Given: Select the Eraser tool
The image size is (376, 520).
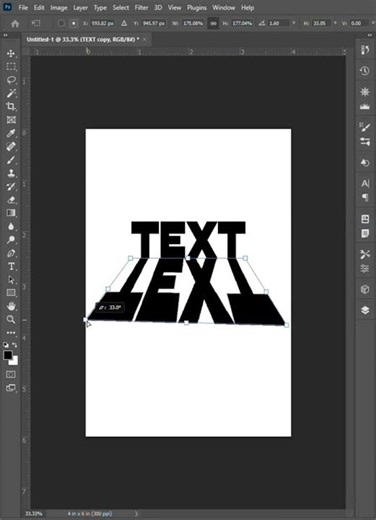Looking at the screenshot, I should 11,200.
